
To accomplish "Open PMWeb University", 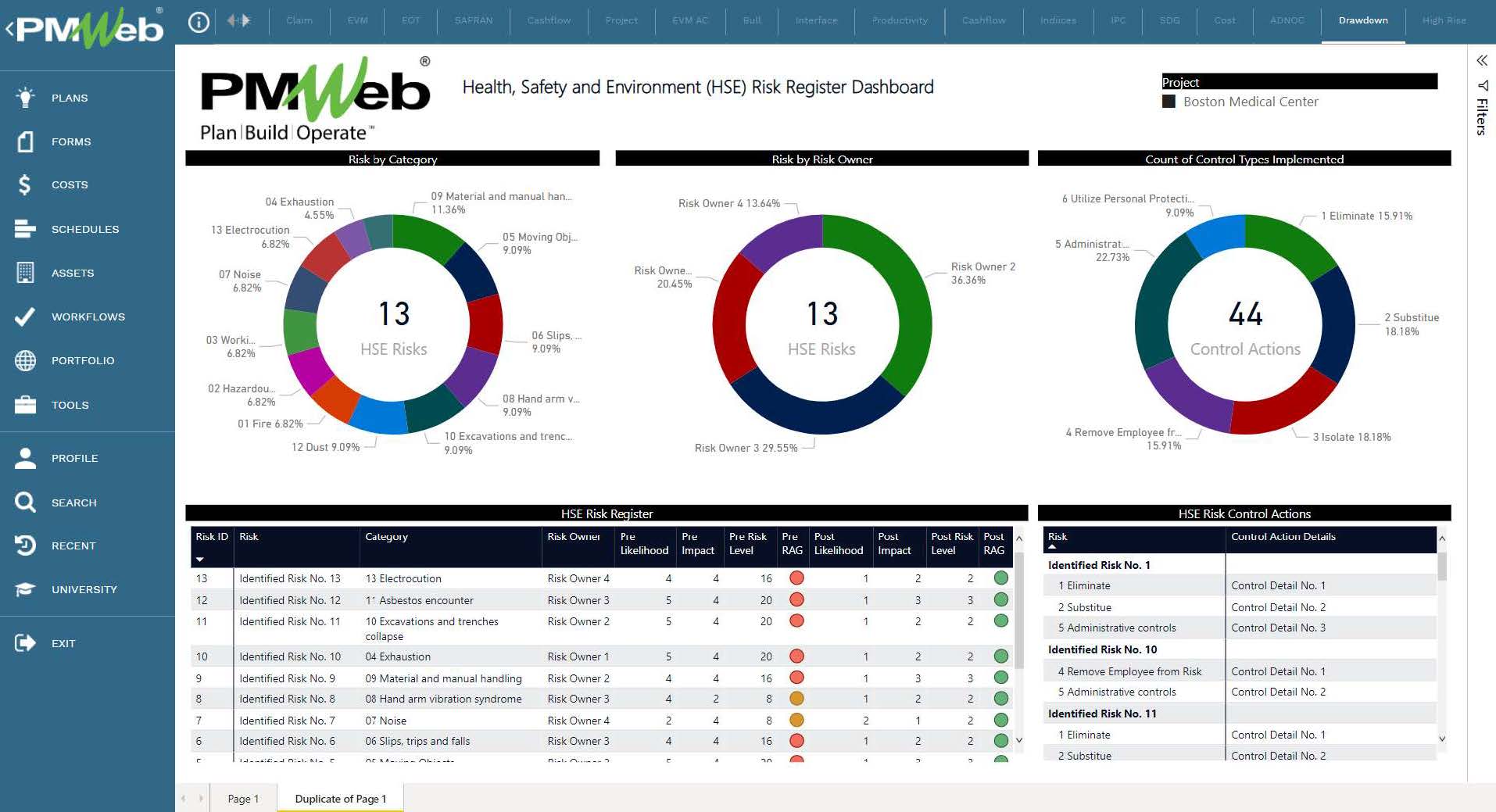I will pos(84,589).
